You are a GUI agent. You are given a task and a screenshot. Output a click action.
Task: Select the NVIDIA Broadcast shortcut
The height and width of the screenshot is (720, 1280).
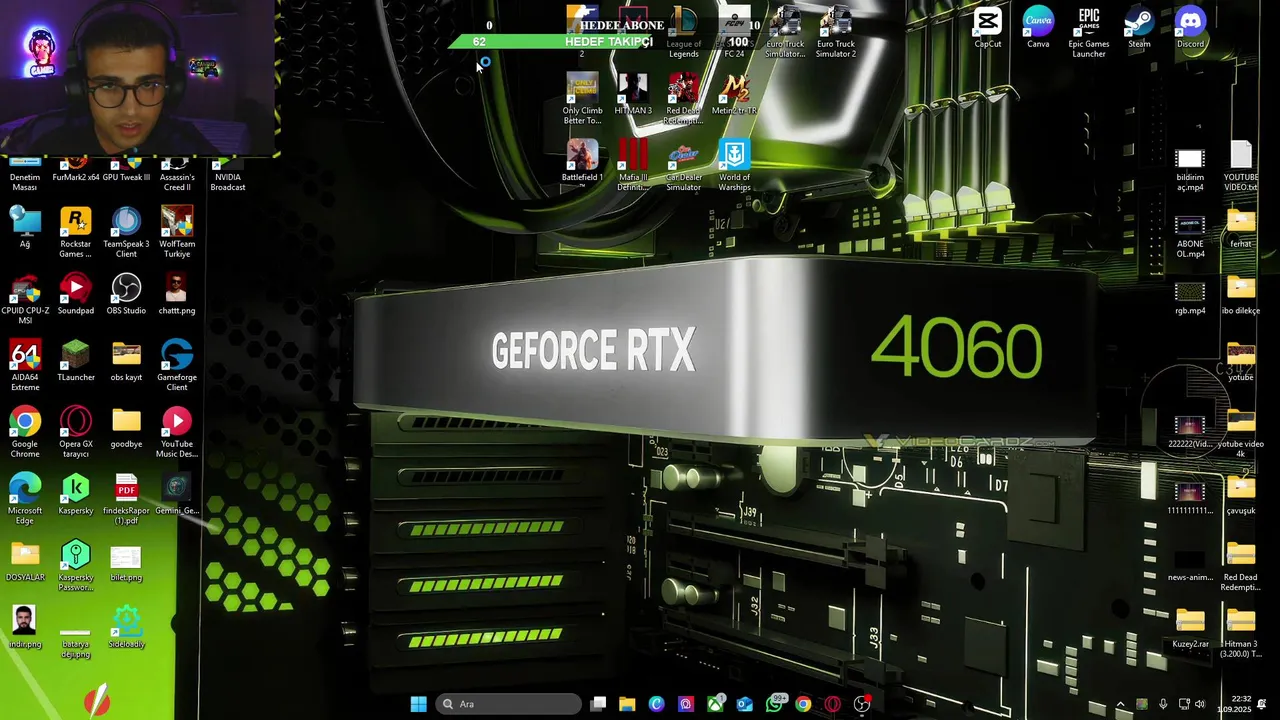pos(228,175)
